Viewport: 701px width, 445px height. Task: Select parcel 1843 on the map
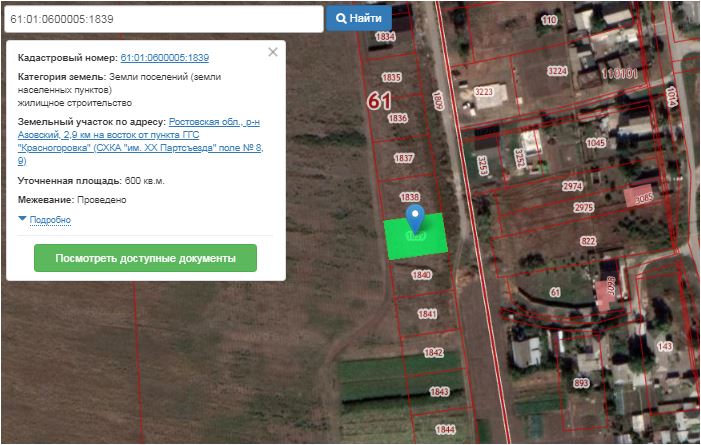click(439, 392)
